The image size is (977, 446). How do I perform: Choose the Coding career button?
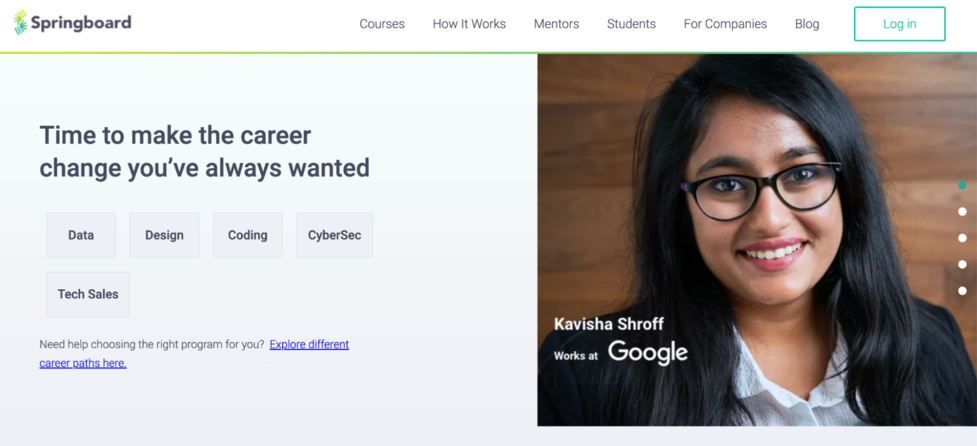(247, 235)
